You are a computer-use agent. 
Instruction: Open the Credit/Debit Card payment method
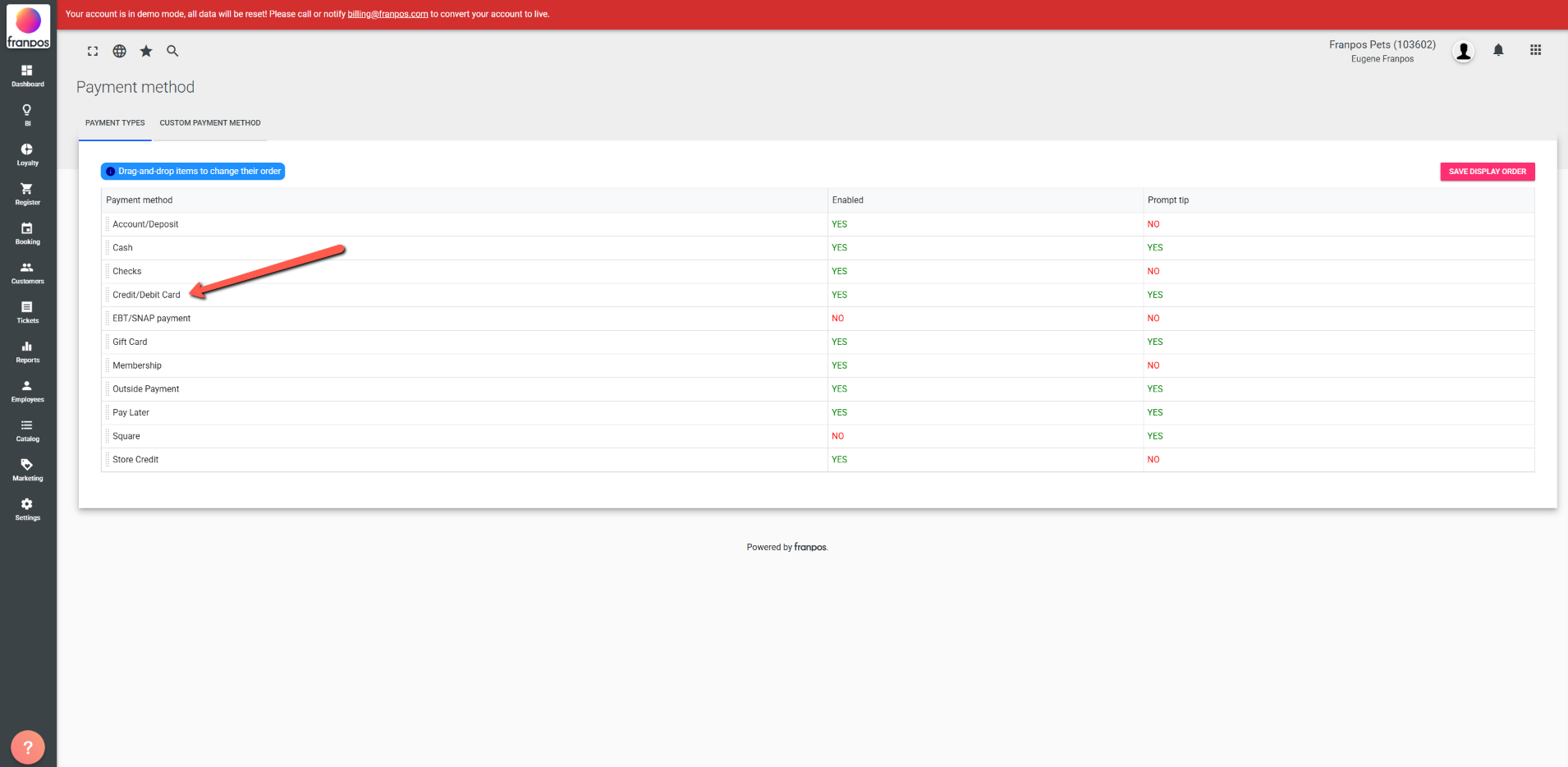click(x=146, y=295)
